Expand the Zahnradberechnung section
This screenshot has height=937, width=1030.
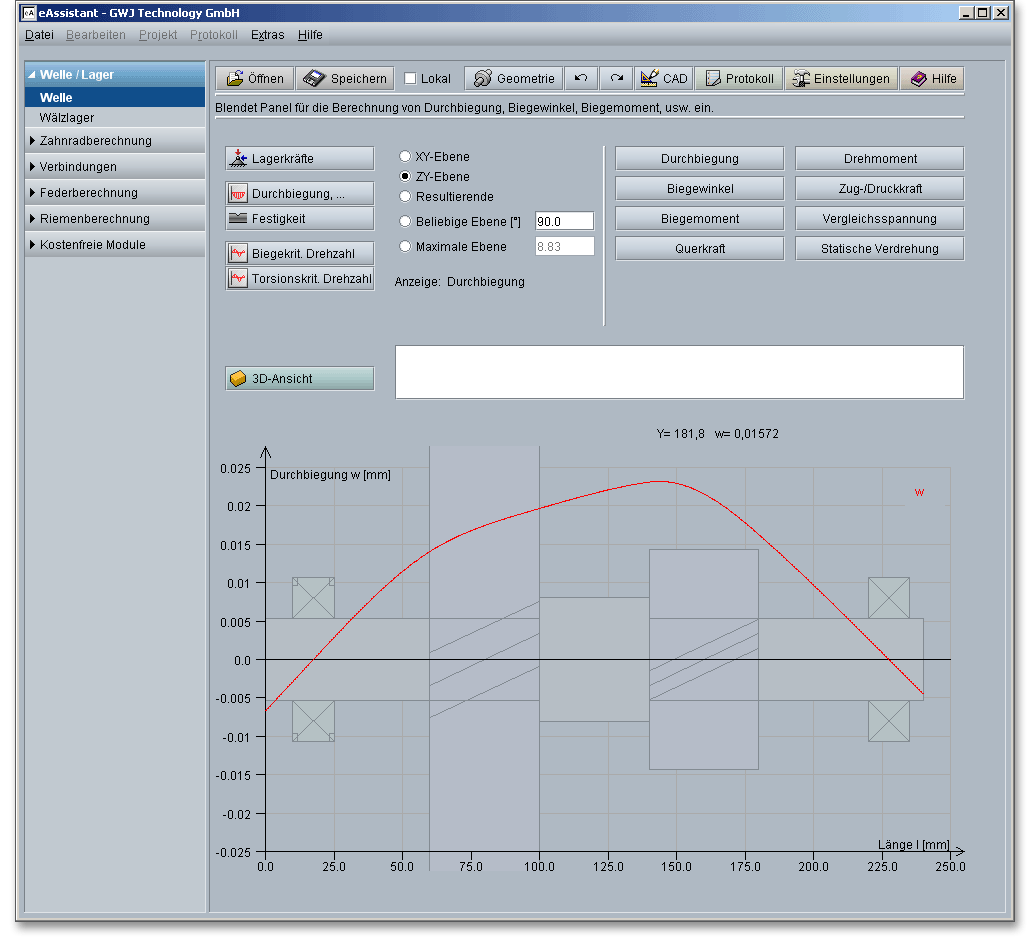pos(95,141)
